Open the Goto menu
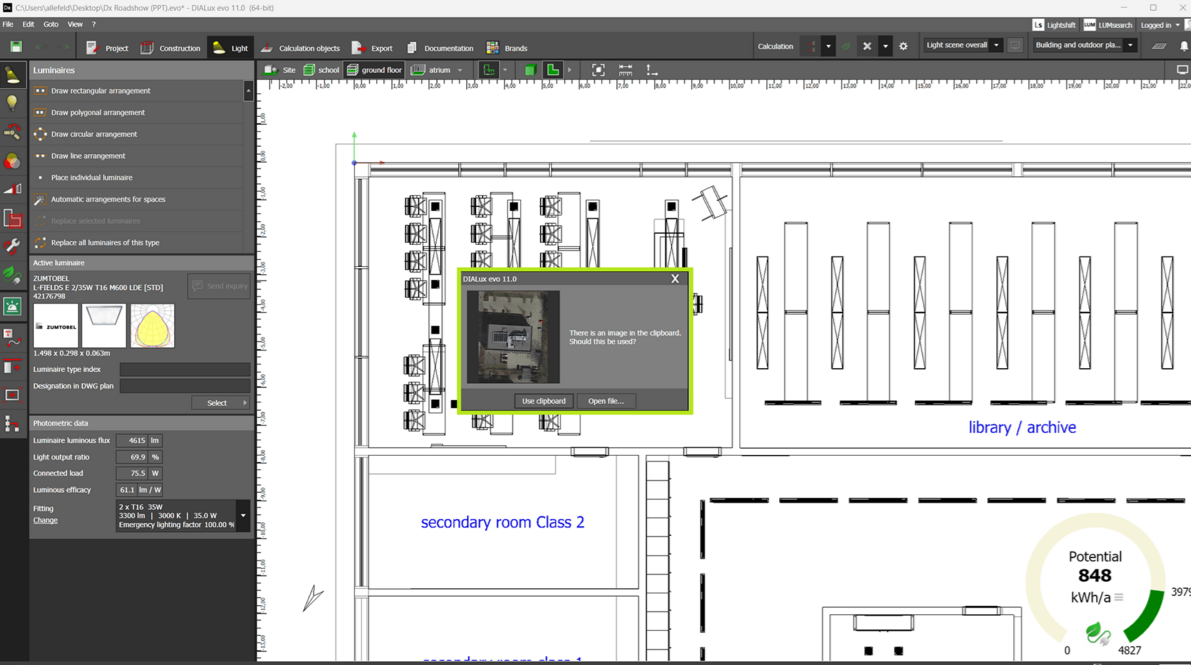 51,24
